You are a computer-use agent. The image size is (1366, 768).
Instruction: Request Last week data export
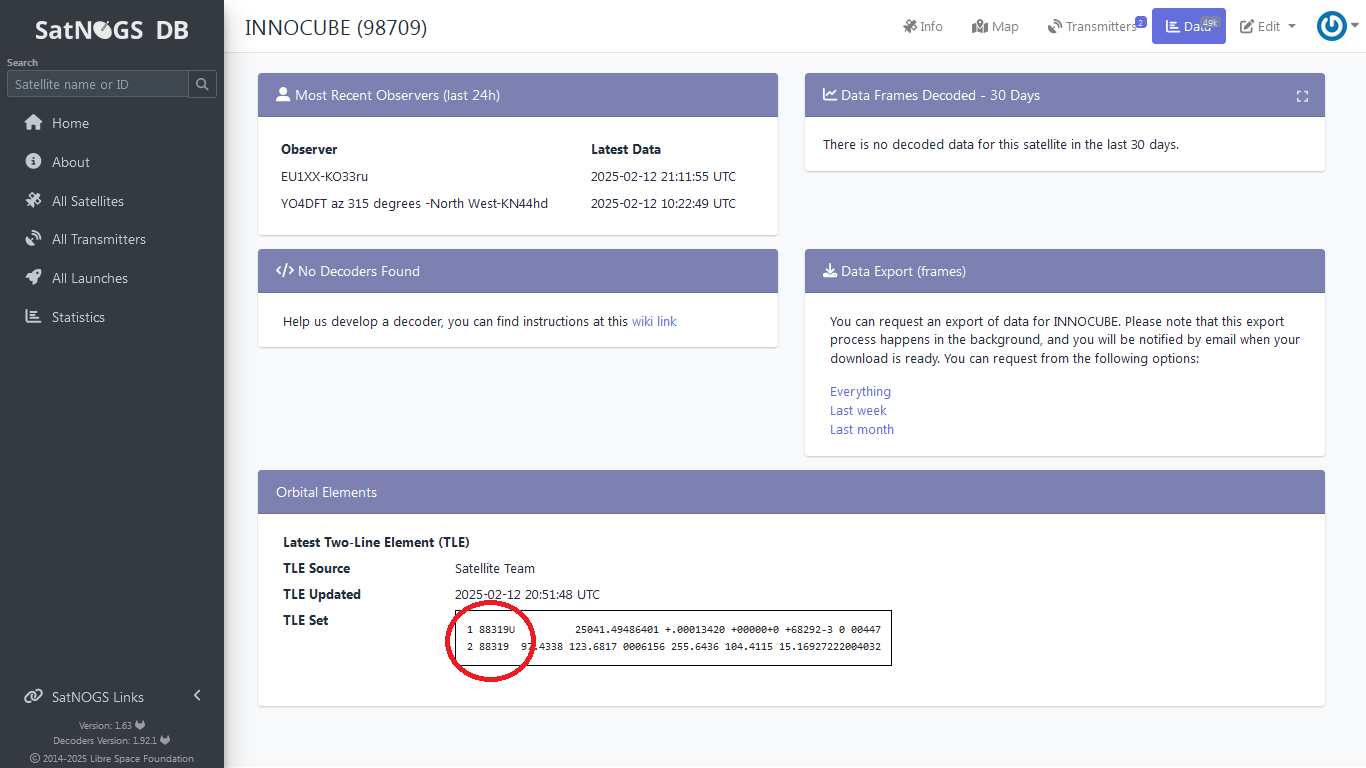click(x=858, y=411)
